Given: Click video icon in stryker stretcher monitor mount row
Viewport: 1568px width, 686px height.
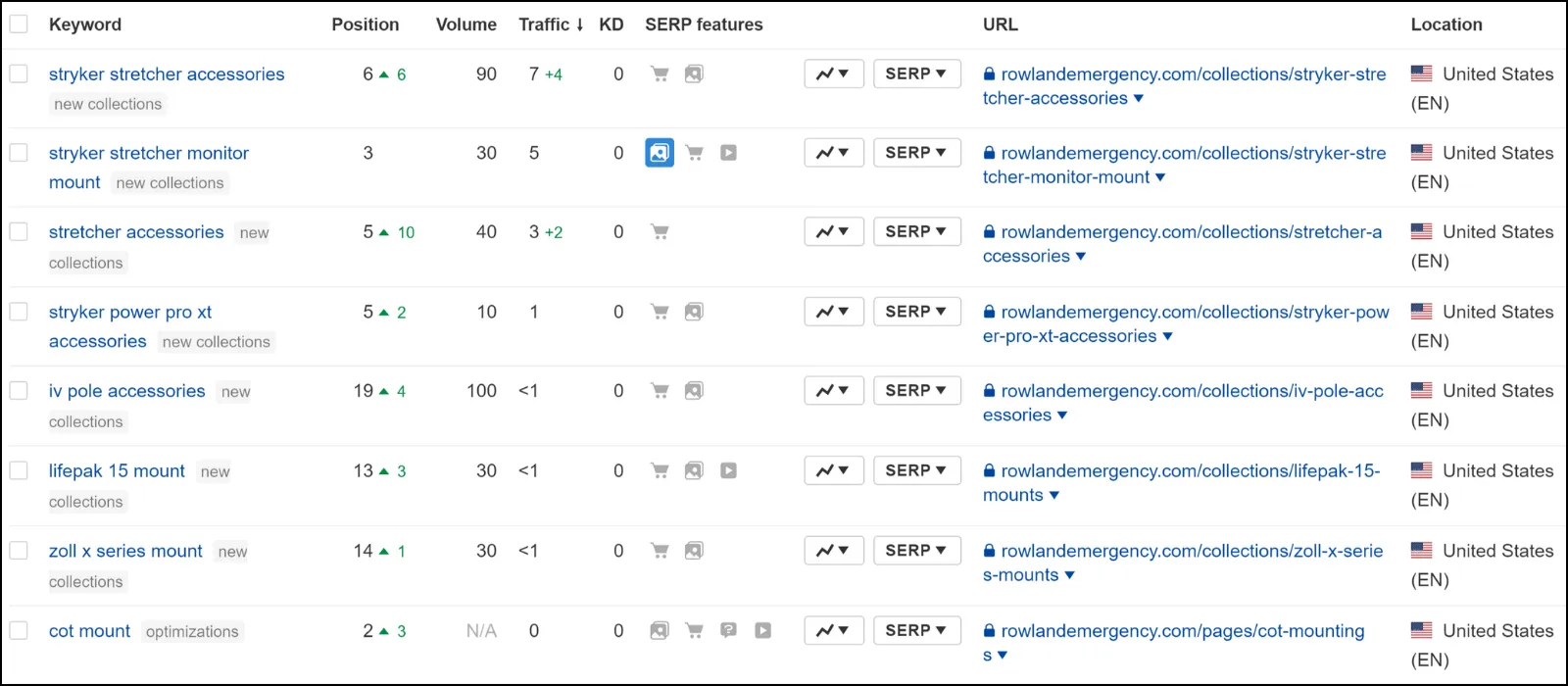Looking at the screenshot, I should pyautogui.click(x=728, y=153).
